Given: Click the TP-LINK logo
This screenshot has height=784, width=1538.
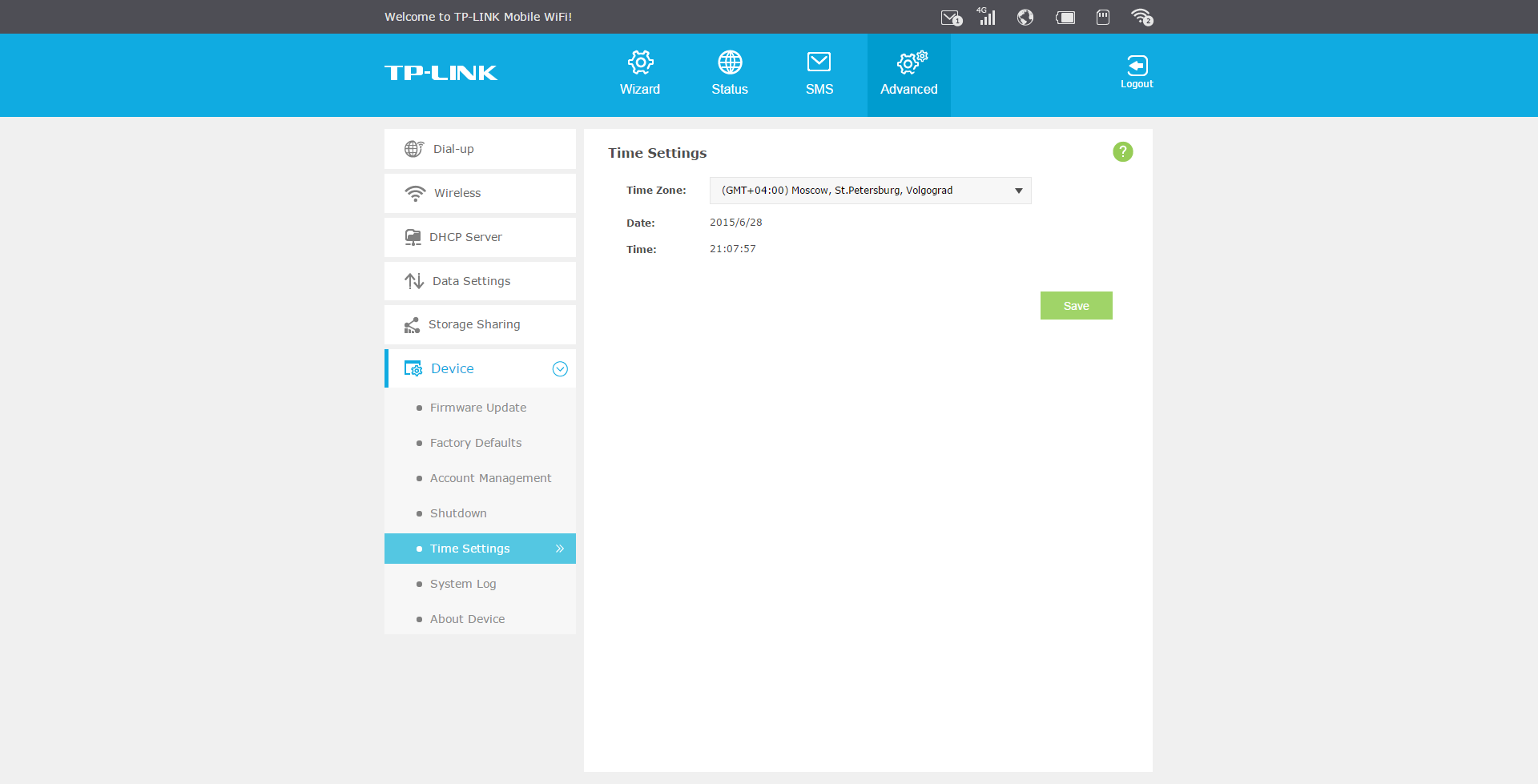Looking at the screenshot, I should point(441,73).
